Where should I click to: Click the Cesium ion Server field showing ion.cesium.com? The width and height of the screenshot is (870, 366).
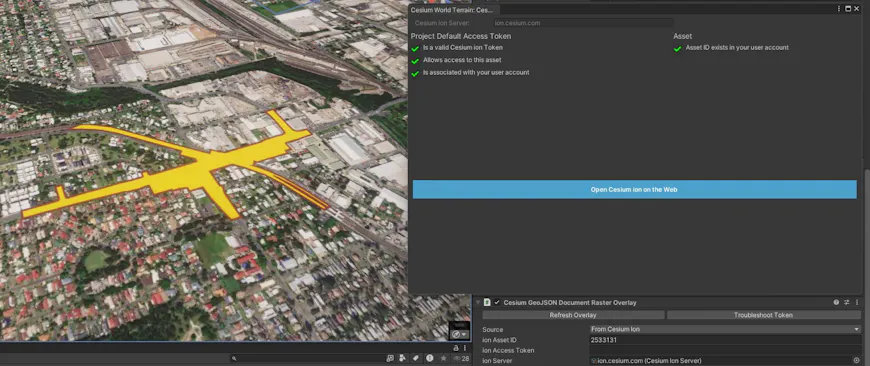(583, 23)
